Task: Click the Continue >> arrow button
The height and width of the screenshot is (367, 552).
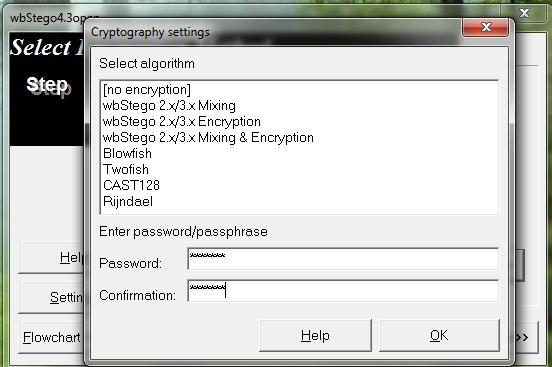Action: [x=525, y=337]
